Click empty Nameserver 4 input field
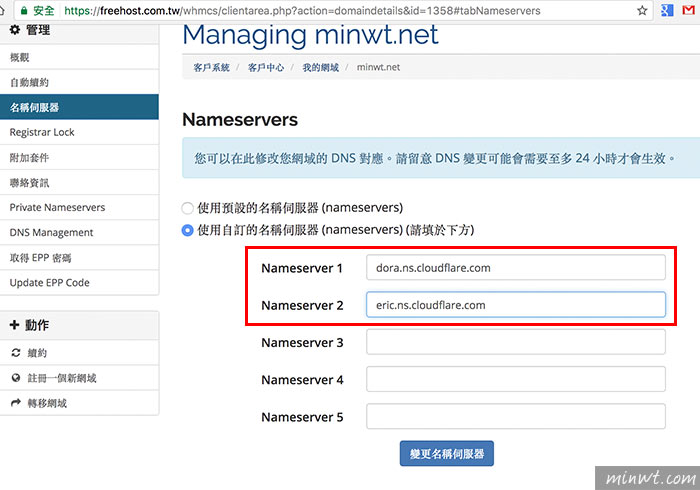The image size is (700, 490). tap(516, 379)
